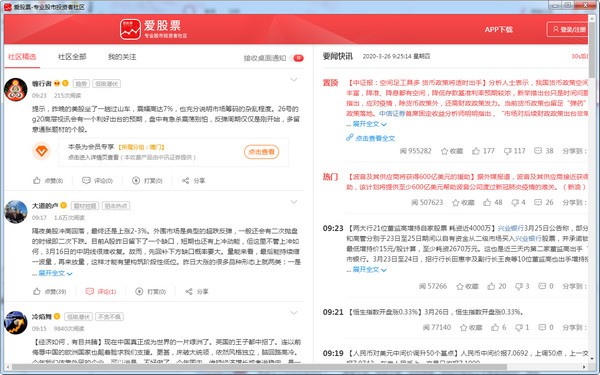600x375 pixels.
Task: Click the orange member diamond icon
Action: [41, 151]
